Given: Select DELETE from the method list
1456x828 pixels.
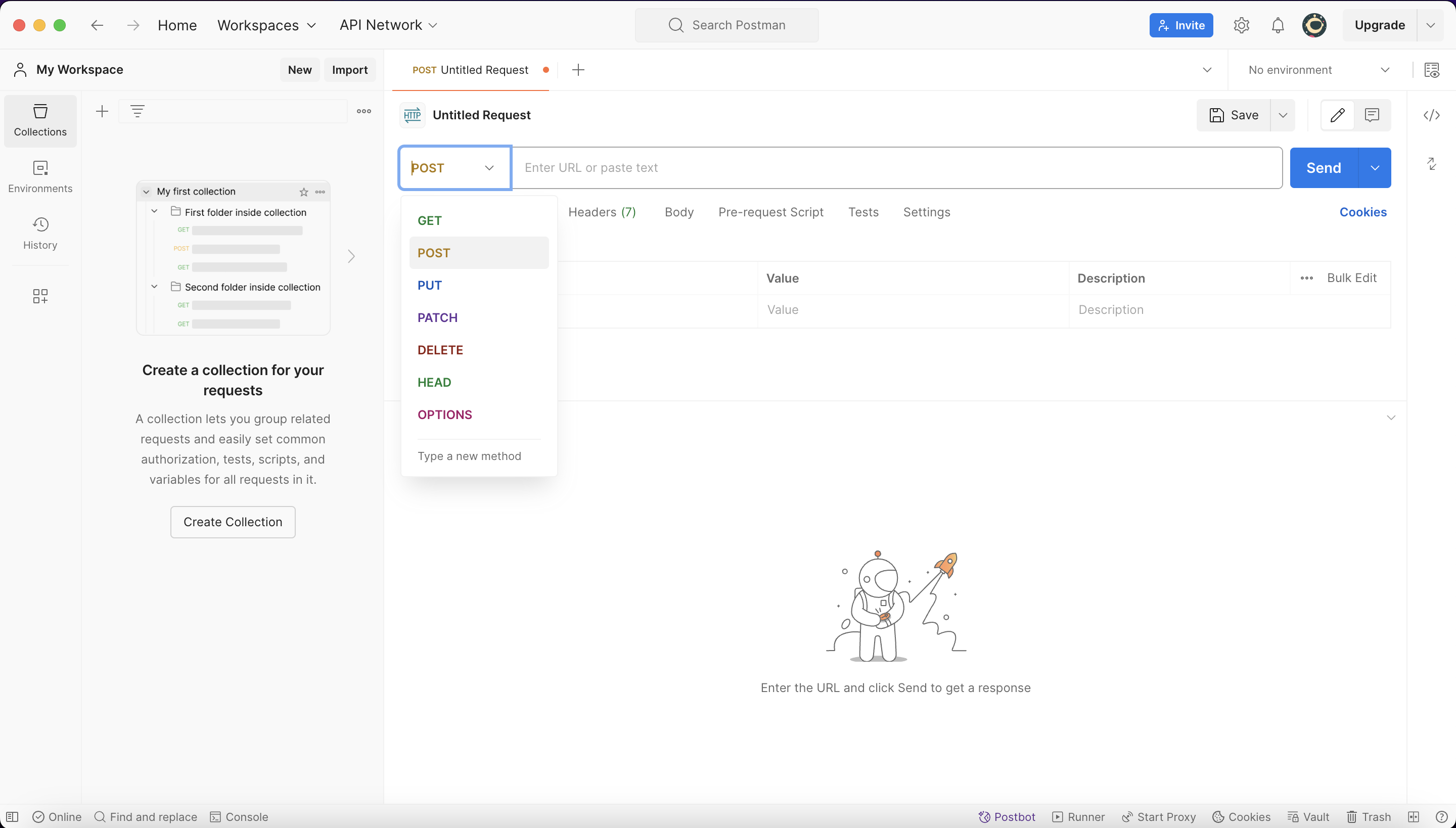Looking at the screenshot, I should click(440, 350).
